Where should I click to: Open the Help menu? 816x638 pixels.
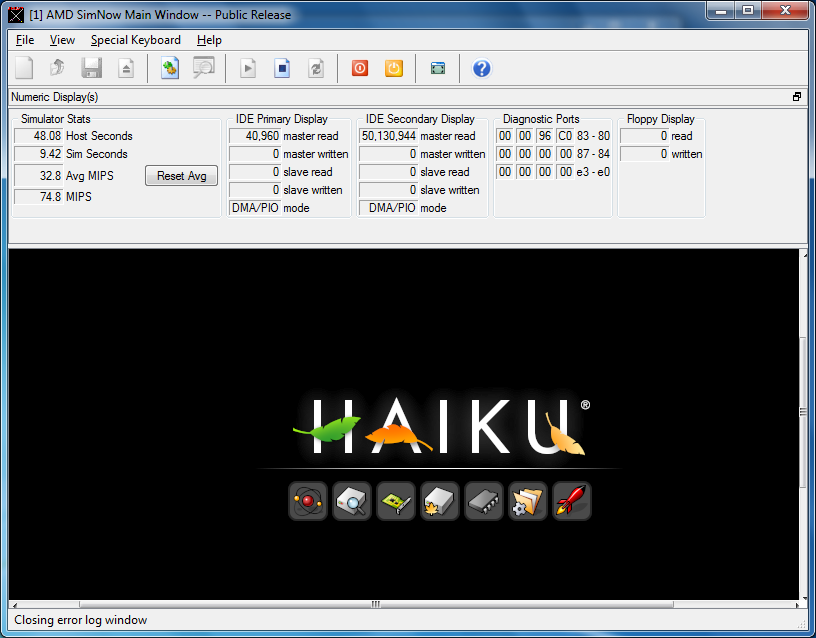click(209, 40)
